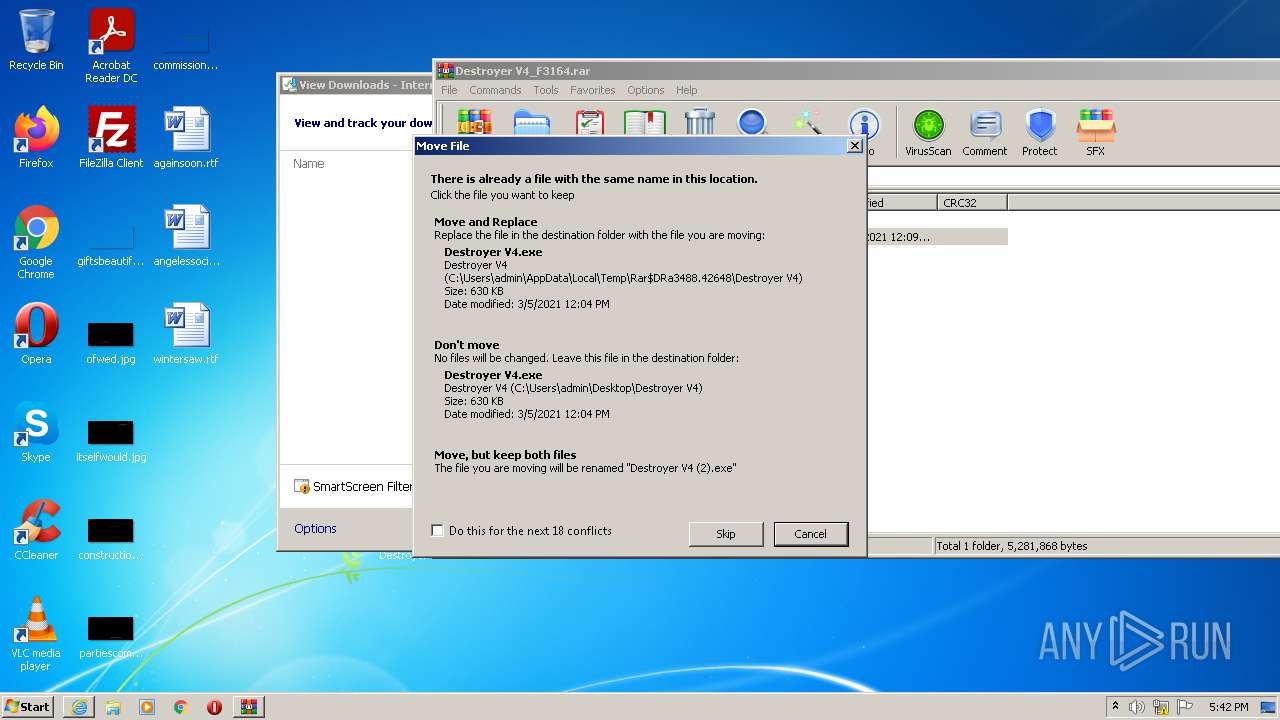1280x720 pixels.
Task: Open CCleaner desktop shortcut
Action: click(36, 530)
